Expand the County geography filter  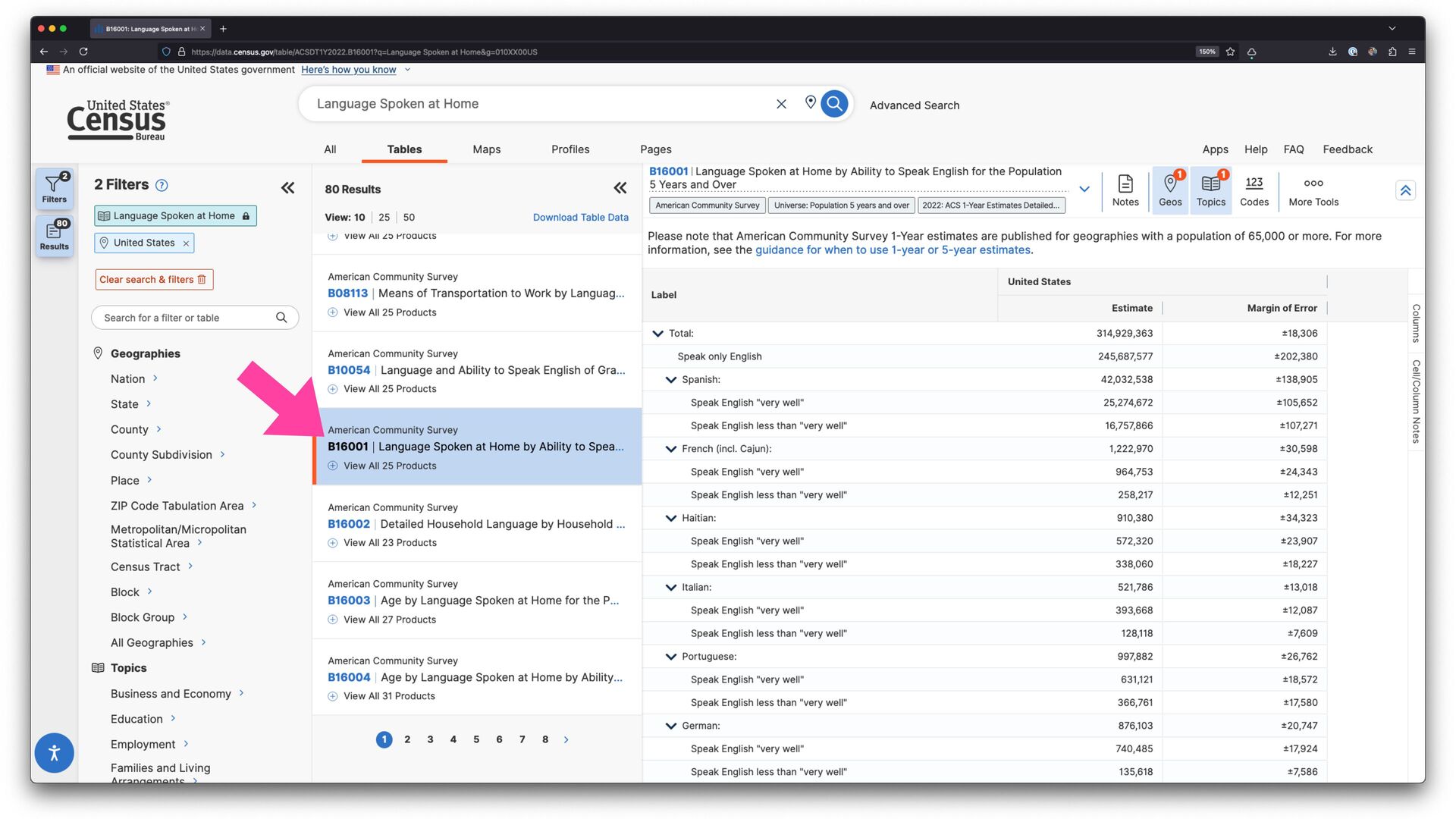tap(136, 429)
